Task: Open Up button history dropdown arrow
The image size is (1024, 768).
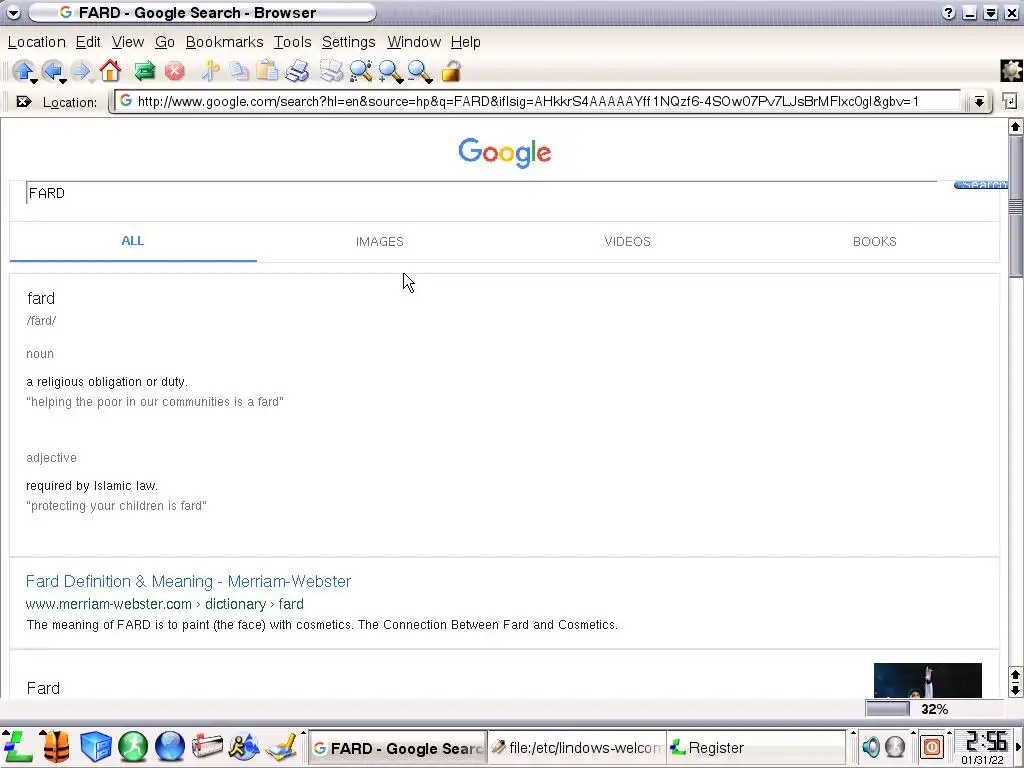Action: tap(33, 81)
